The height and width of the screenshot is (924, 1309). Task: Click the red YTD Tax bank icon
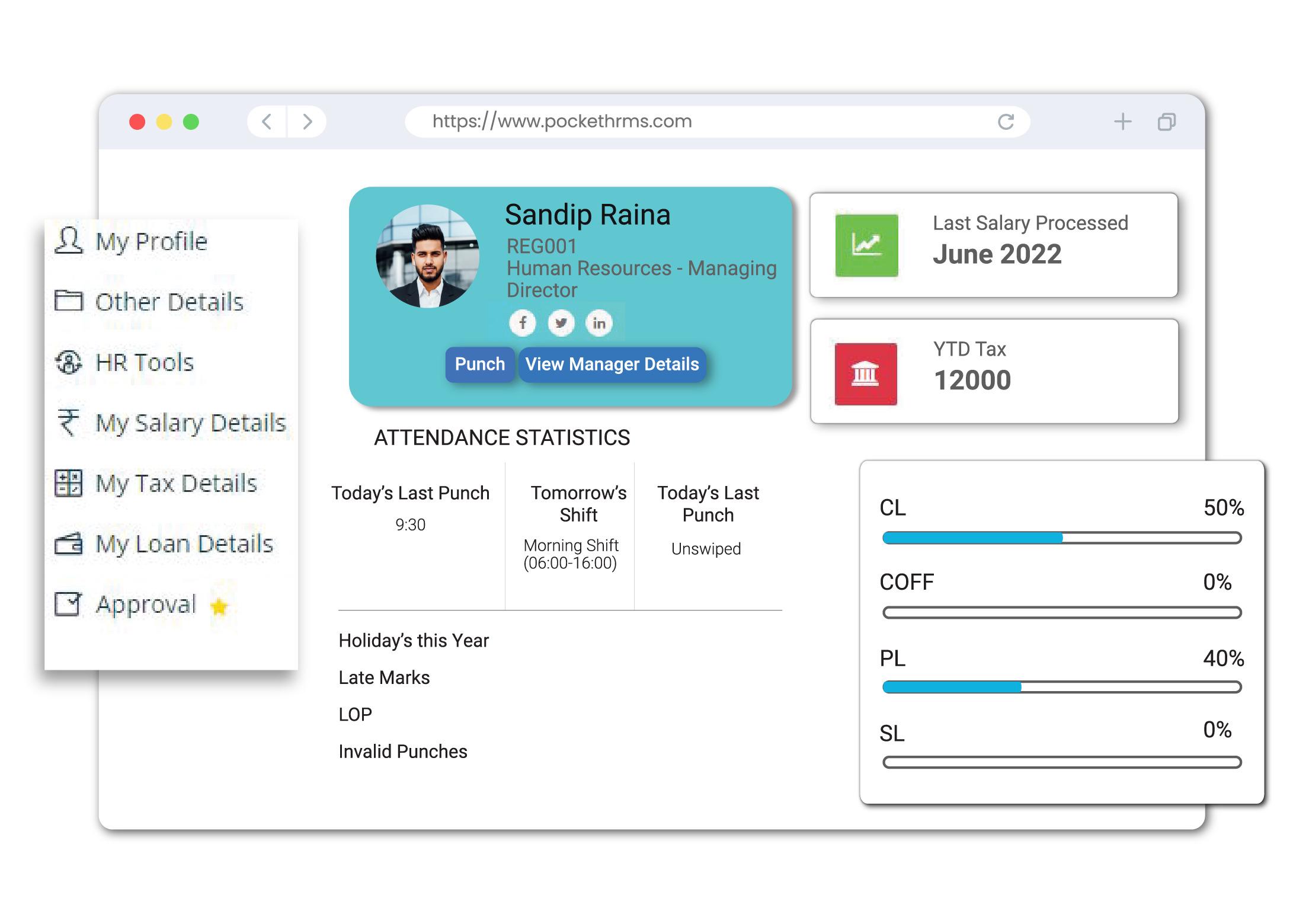click(x=865, y=374)
